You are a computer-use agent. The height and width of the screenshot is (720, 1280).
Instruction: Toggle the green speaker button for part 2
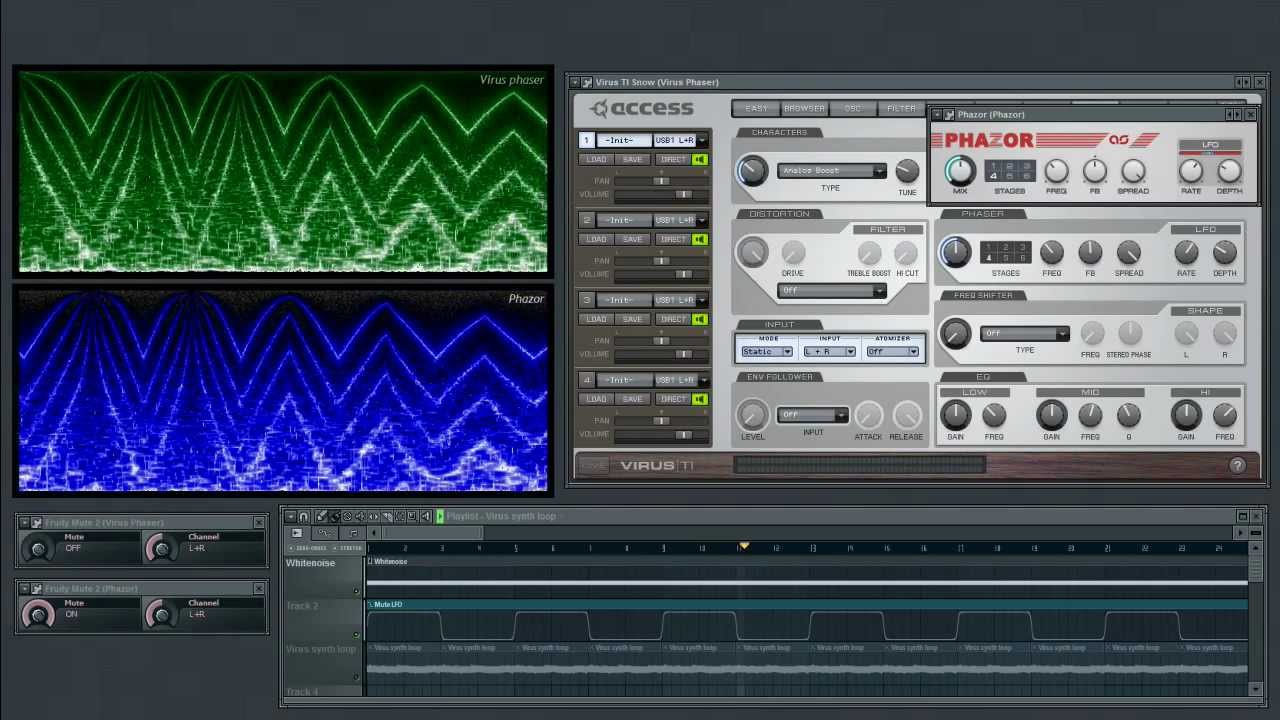[700, 240]
